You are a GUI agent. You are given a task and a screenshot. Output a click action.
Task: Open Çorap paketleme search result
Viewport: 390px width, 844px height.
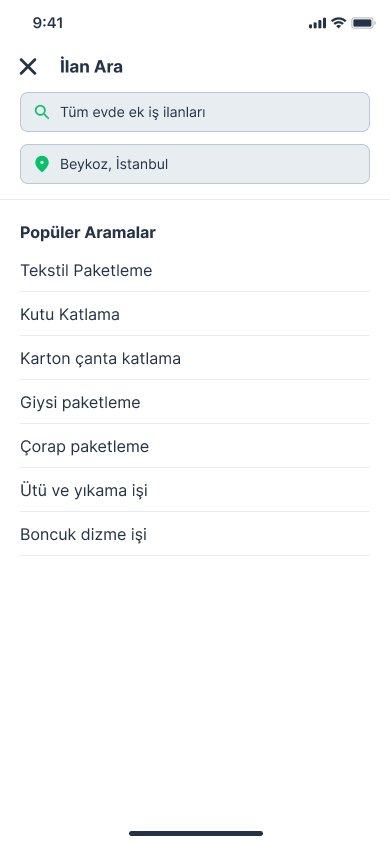(195, 447)
